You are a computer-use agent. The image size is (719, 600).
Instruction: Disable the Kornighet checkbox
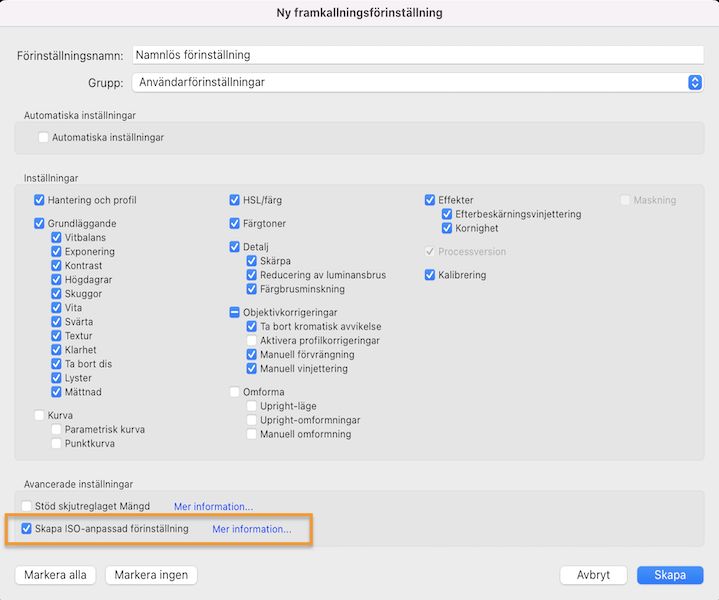[x=447, y=228]
